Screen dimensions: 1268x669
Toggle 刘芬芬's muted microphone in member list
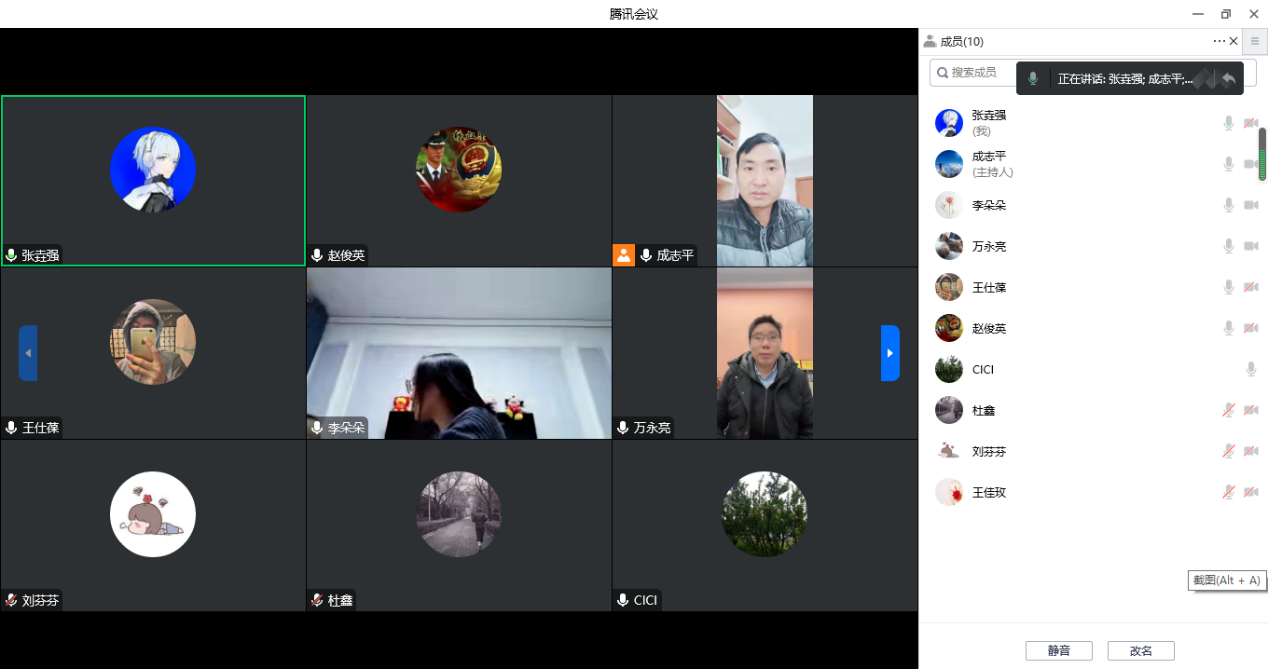click(x=1228, y=451)
